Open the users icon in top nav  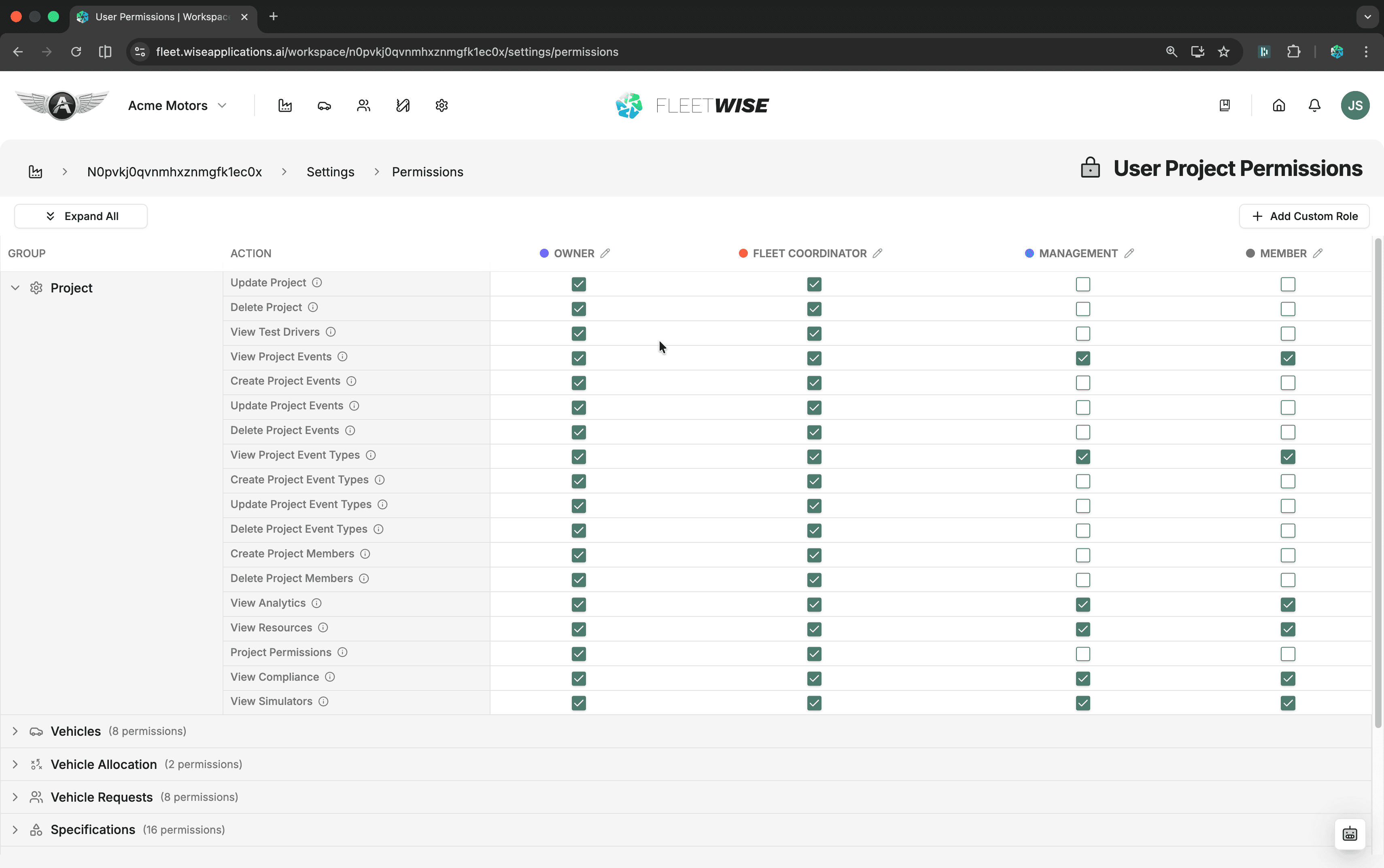(x=363, y=106)
